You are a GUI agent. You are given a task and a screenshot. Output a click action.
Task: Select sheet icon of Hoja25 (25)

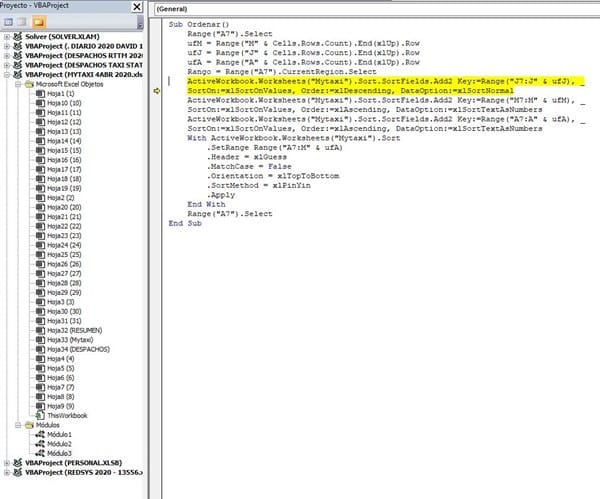coord(40,254)
